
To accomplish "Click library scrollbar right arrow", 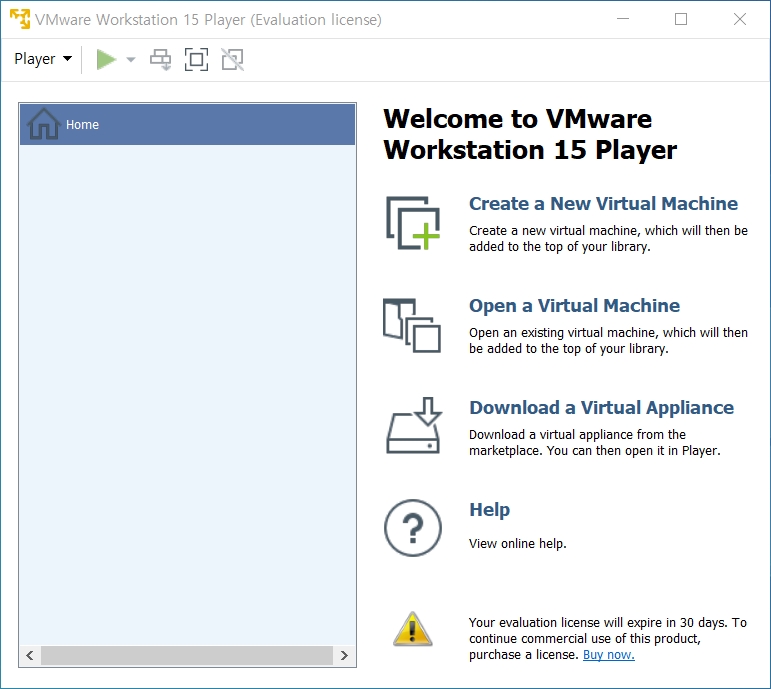I will pyautogui.click(x=344, y=656).
